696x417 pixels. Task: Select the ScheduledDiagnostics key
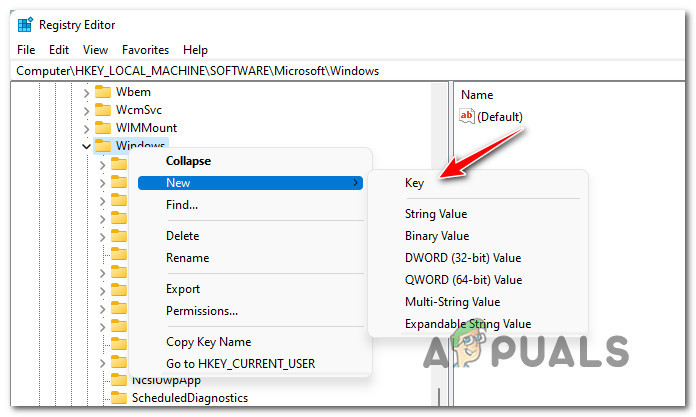(x=190, y=398)
